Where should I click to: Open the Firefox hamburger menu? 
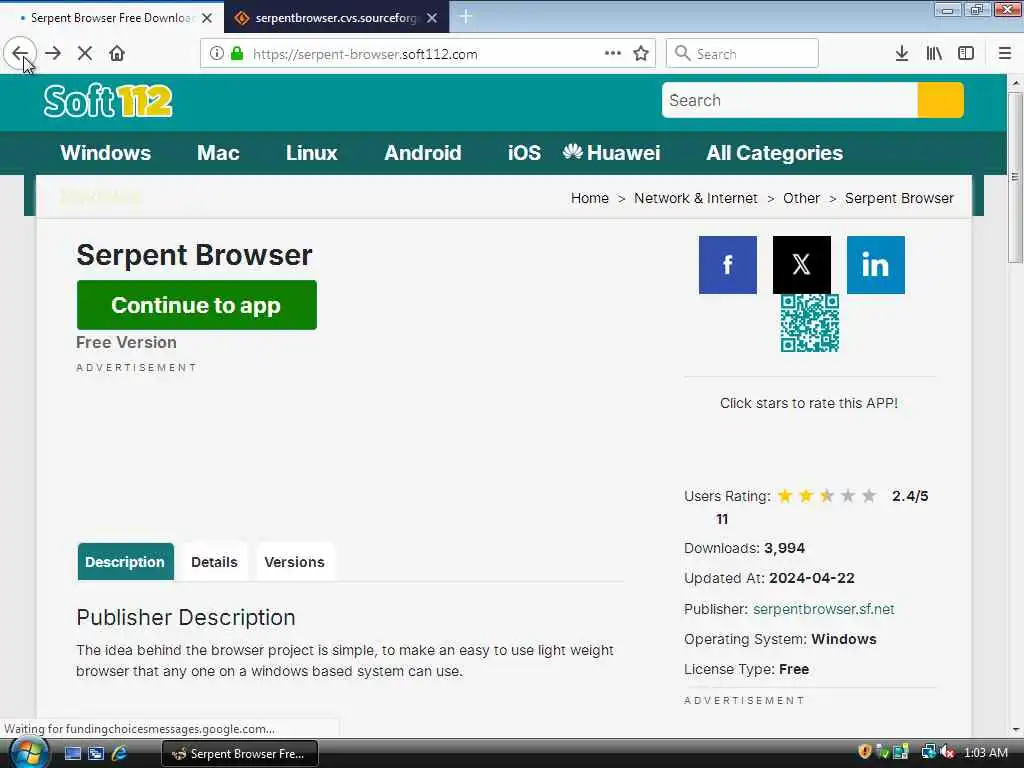(x=1005, y=54)
